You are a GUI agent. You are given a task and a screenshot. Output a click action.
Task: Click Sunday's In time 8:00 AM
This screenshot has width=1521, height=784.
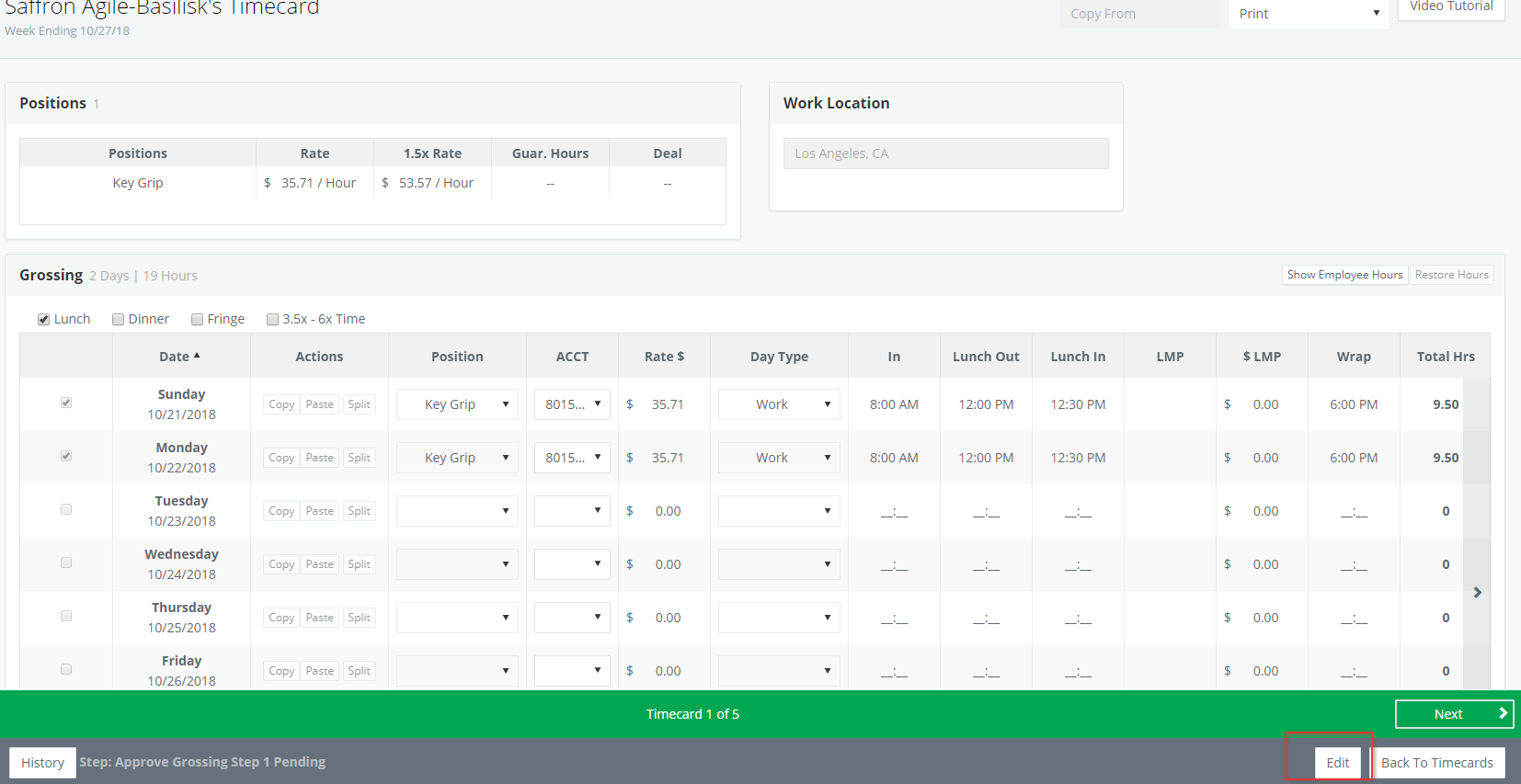click(x=894, y=404)
